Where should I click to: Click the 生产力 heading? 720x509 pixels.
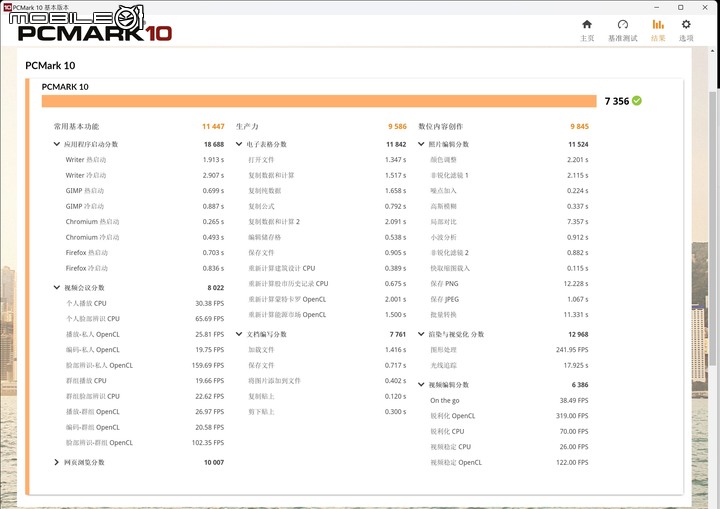click(247, 126)
